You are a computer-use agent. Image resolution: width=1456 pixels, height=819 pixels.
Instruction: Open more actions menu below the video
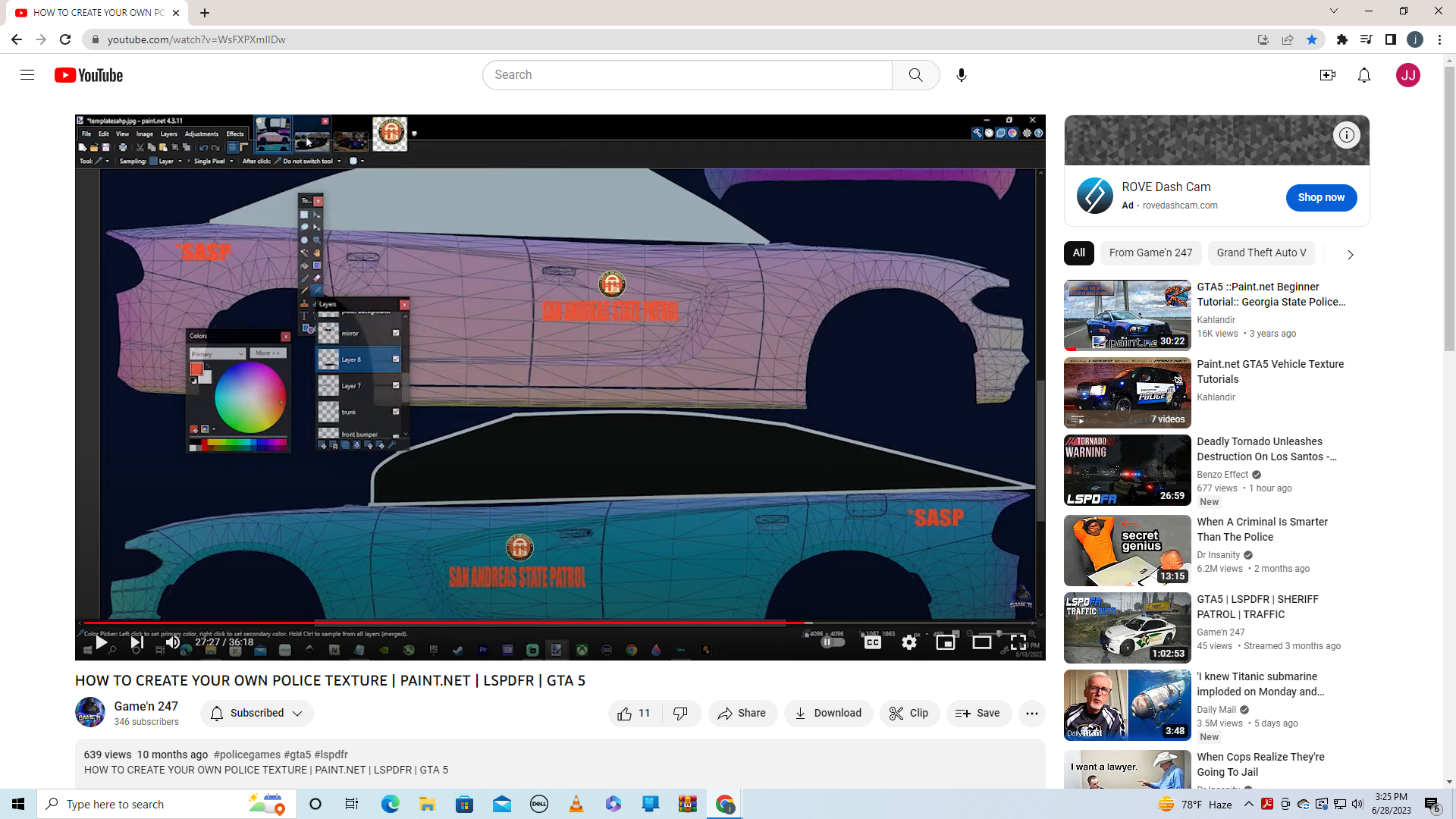tap(1032, 714)
